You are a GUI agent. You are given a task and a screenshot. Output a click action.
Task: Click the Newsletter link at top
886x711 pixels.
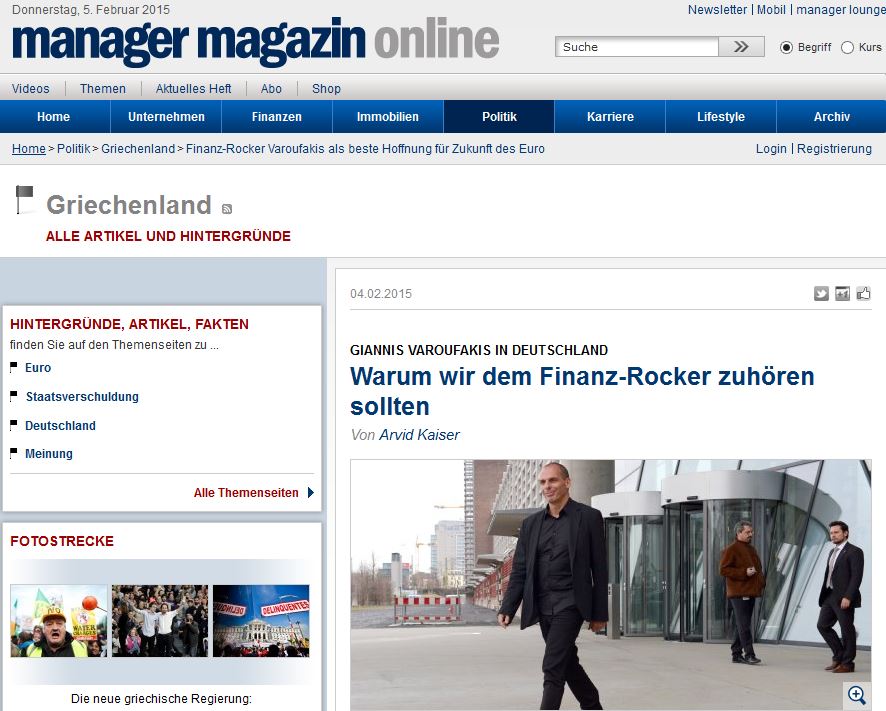click(717, 10)
